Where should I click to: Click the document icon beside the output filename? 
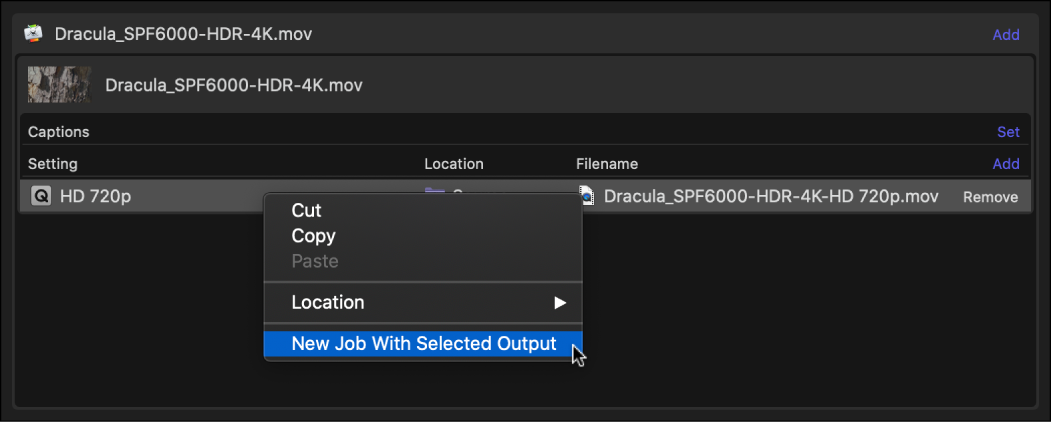coord(587,197)
